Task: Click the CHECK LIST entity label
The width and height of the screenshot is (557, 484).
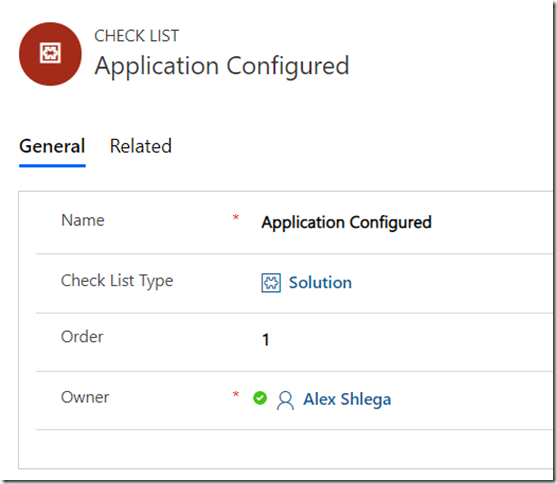Action: (x=136, y=36)
